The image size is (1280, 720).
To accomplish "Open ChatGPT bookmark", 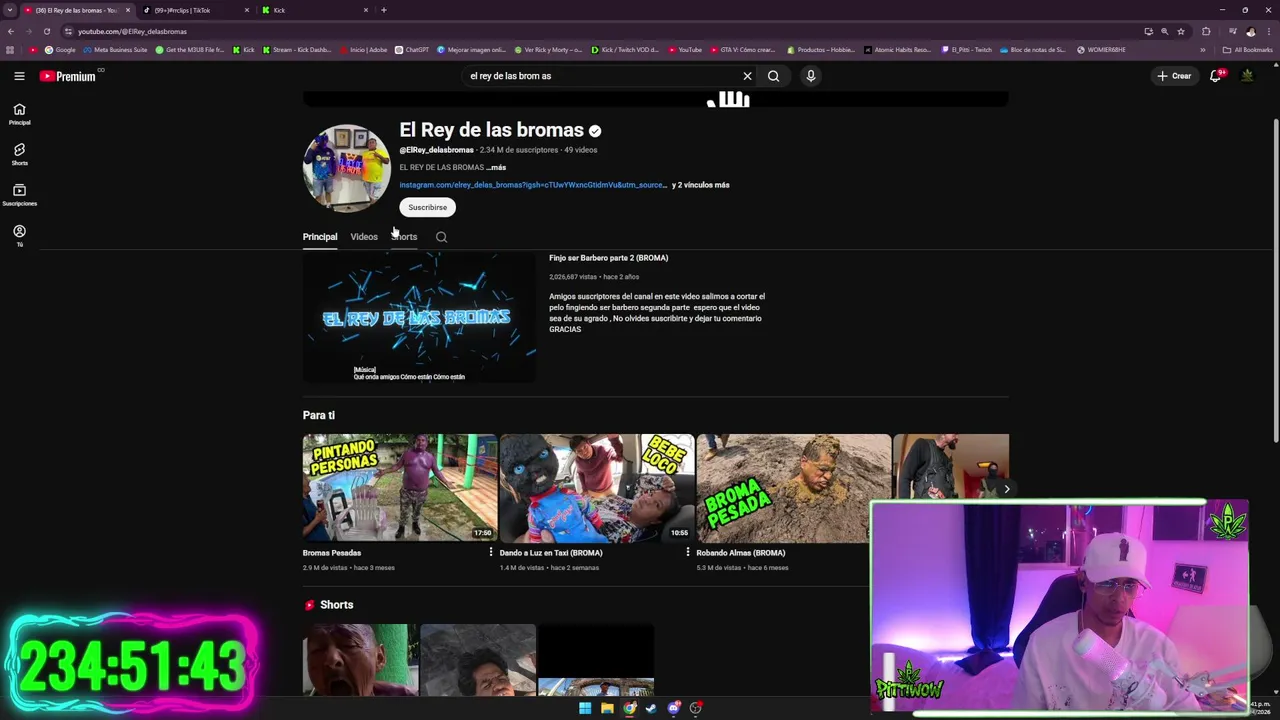I will (x=412, y=50).
